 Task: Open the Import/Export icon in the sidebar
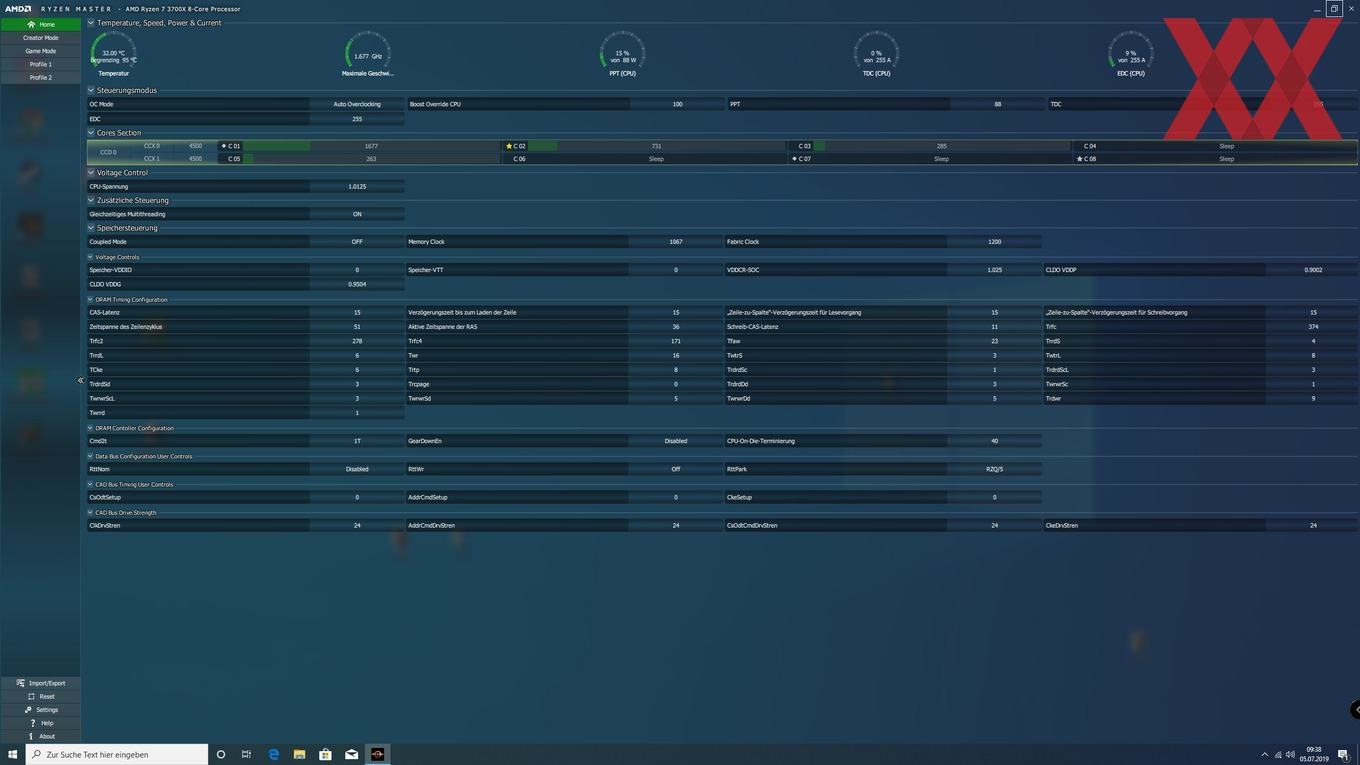(x=20, y=683)
